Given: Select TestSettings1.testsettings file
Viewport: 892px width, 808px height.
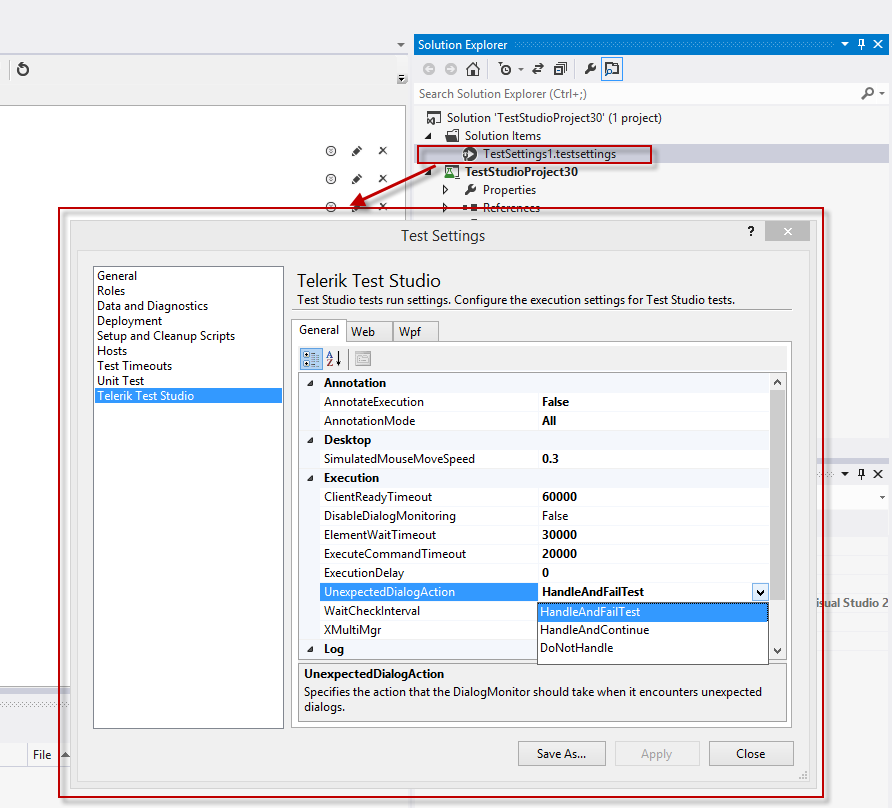Looking at the screenshot, I should [549, 154].
